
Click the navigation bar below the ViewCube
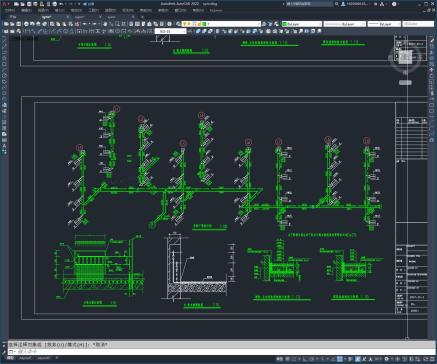pos(405,82)
